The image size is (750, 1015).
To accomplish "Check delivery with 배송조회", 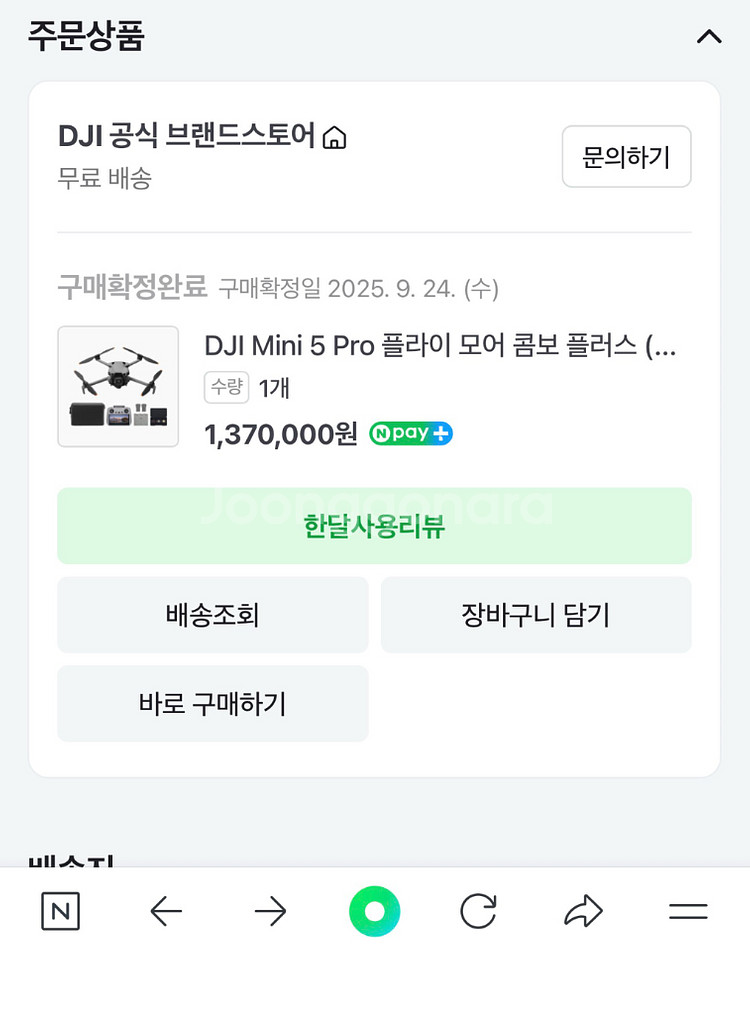I will (x=213, y=615).
